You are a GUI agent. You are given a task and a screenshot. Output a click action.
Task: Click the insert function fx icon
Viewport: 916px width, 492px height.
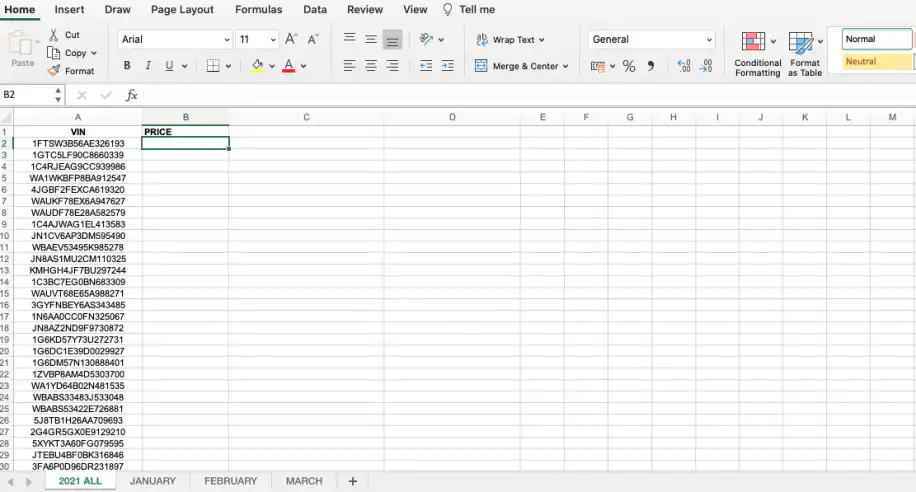click(131, 95)
